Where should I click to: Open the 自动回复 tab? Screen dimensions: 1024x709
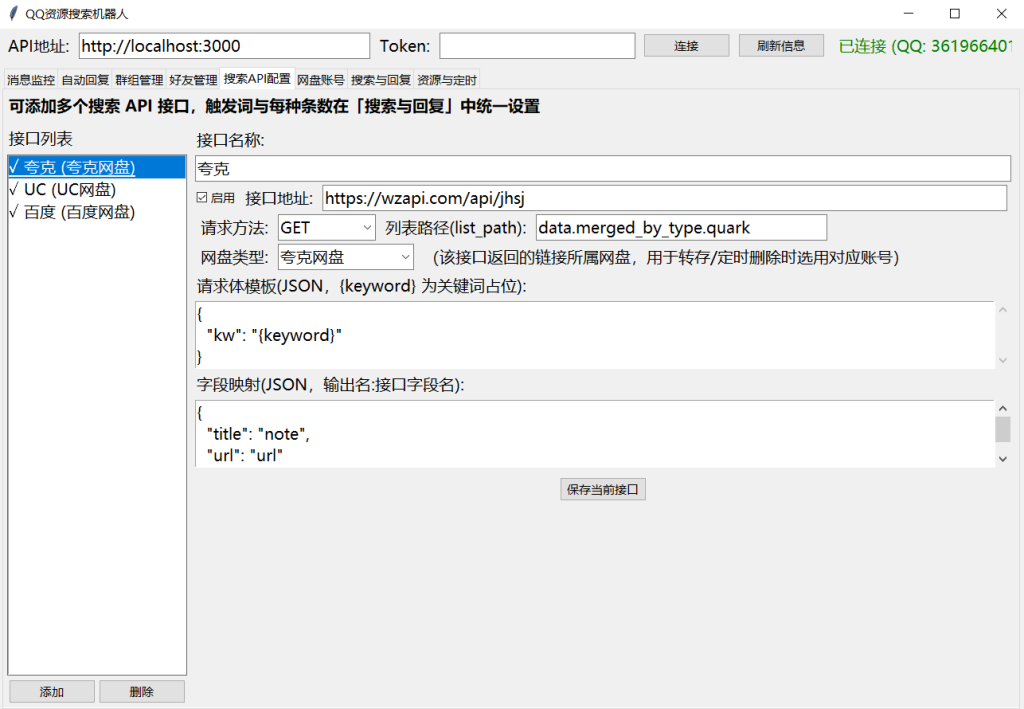(85, 79)
